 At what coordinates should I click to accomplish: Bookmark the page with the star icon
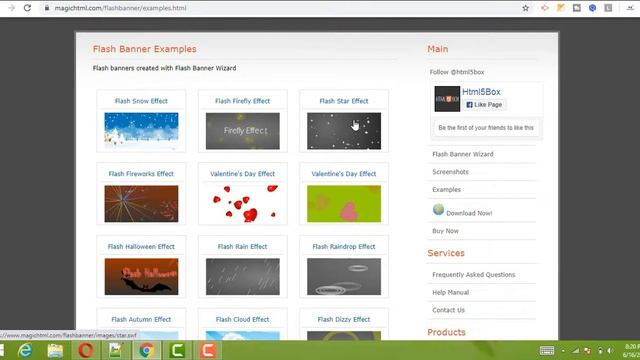[526, 8]
